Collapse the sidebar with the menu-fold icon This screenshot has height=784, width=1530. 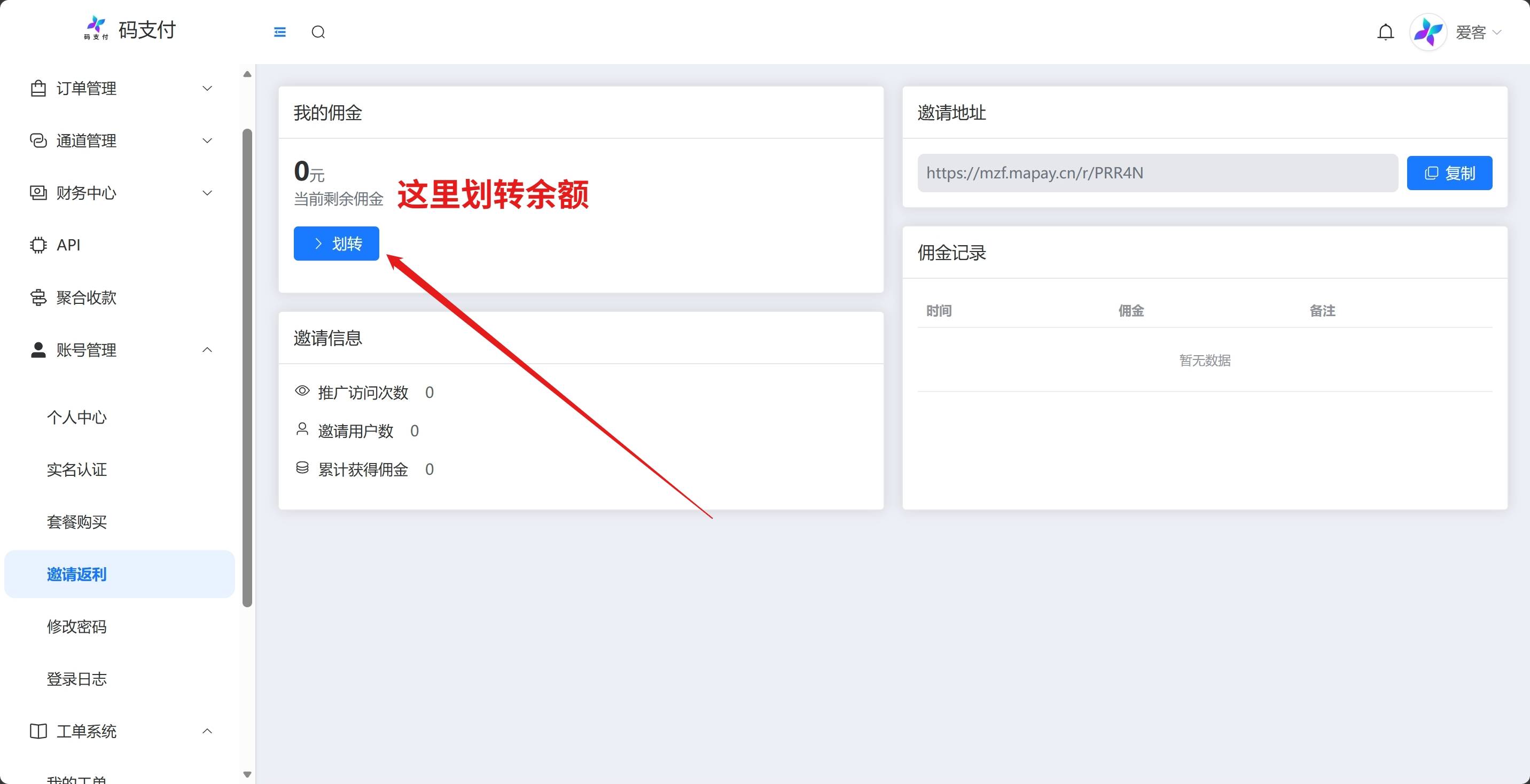280,32
